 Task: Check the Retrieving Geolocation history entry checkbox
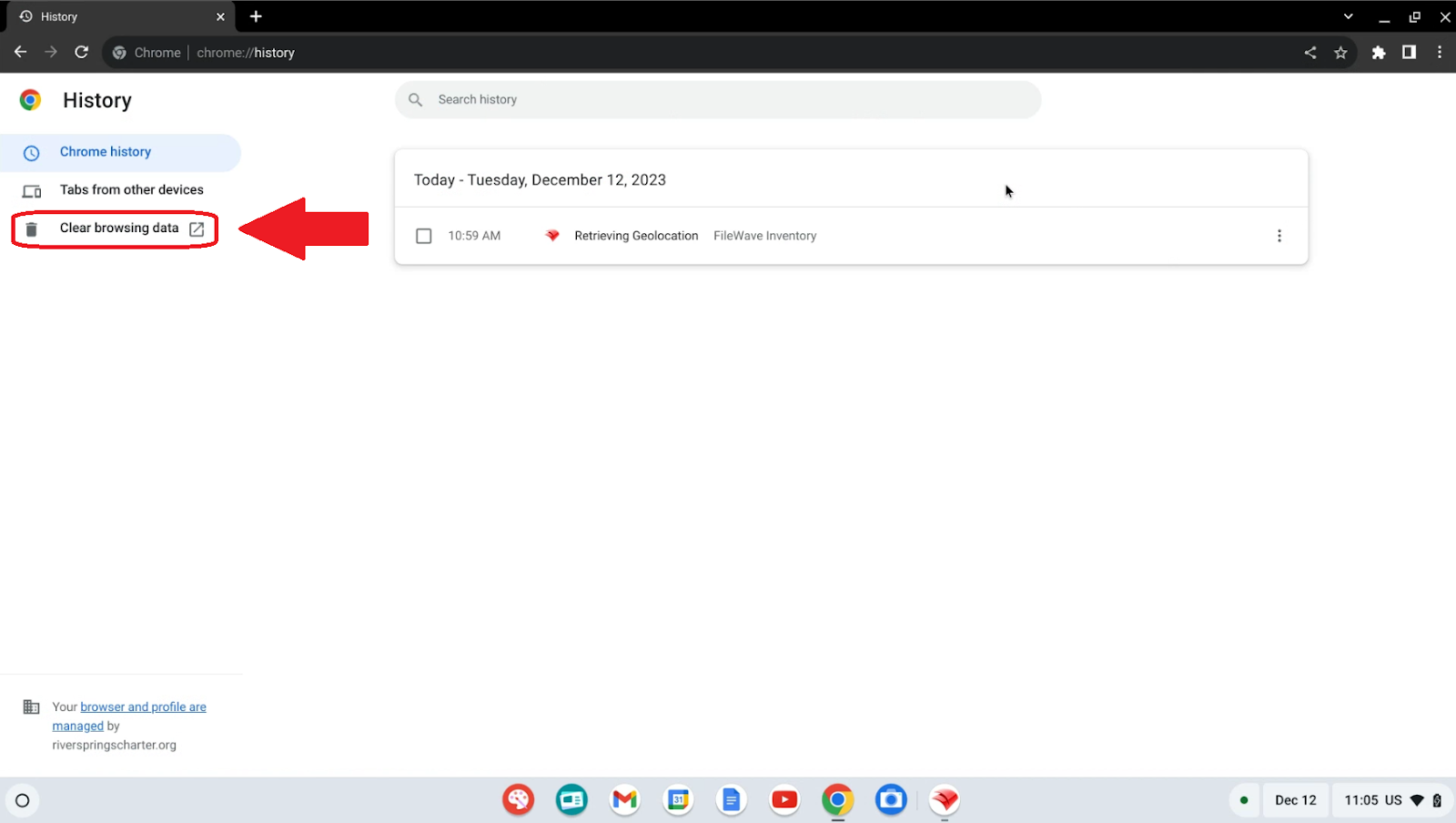423,236
